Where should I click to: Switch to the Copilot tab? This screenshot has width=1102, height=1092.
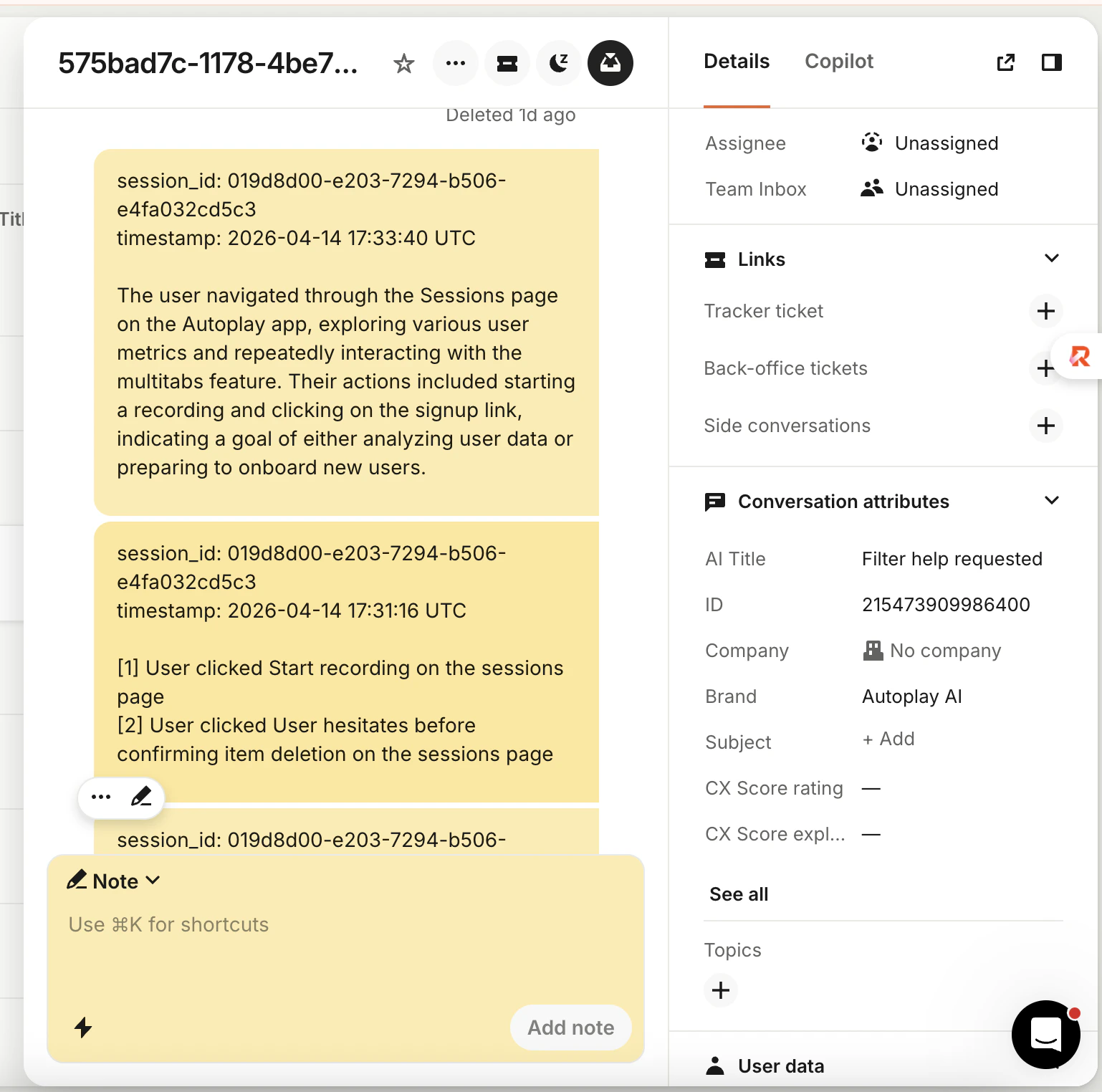coord(839,62)
